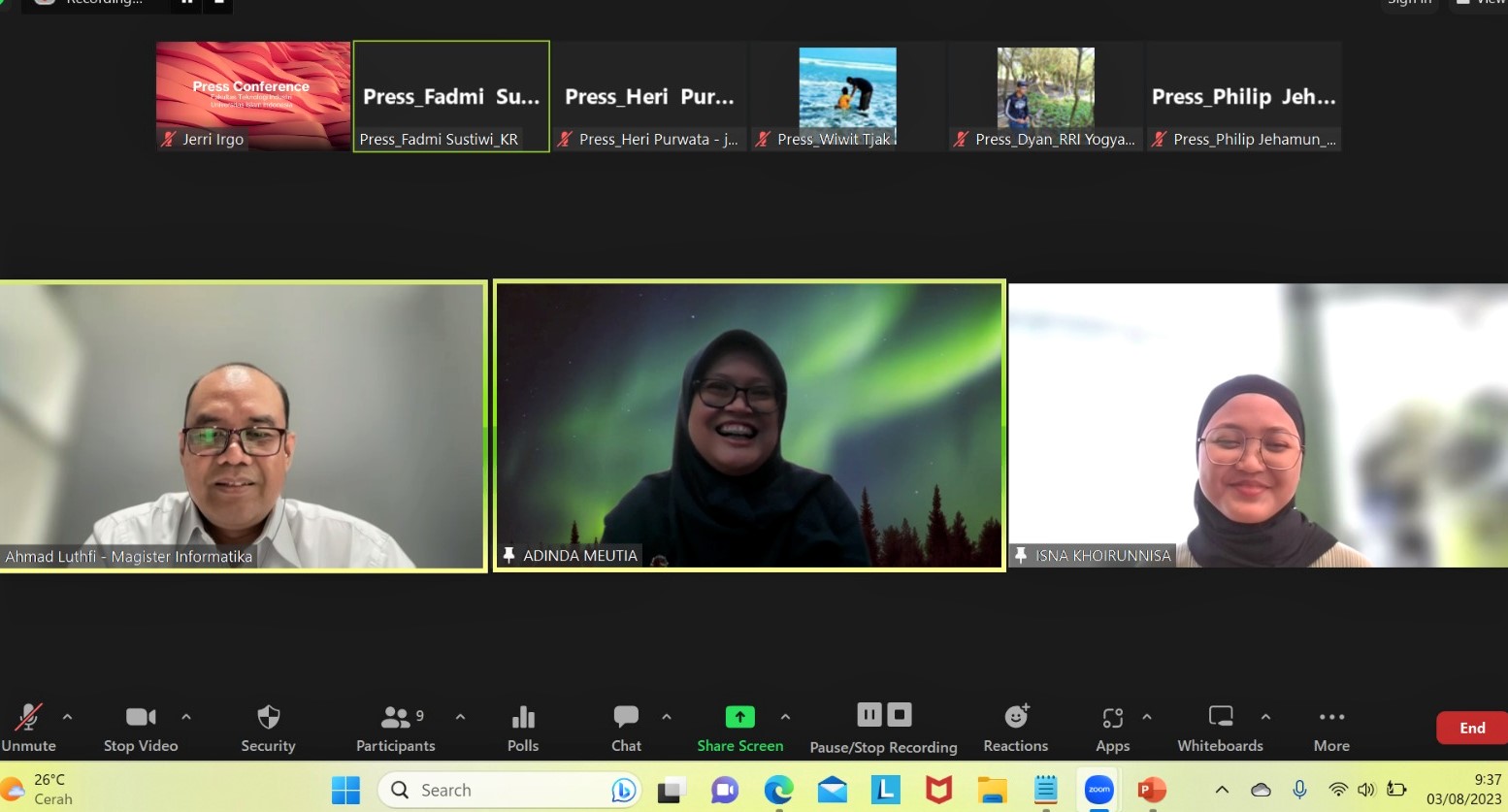Open the Reactions menu
1508x812 pixels.
[1016, 729]
